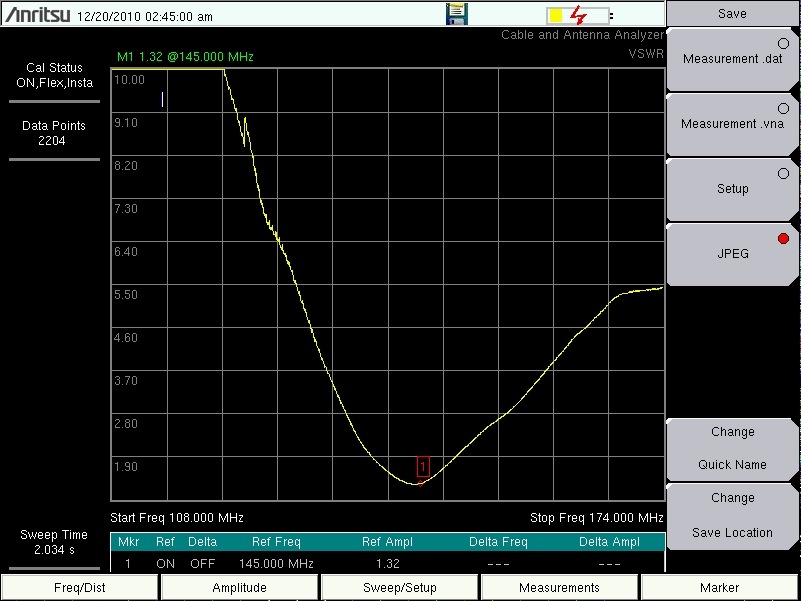This screenshot has width=801, height=601.
Task: Click the yellow battery level block
Action: click(x=555, y=16)
